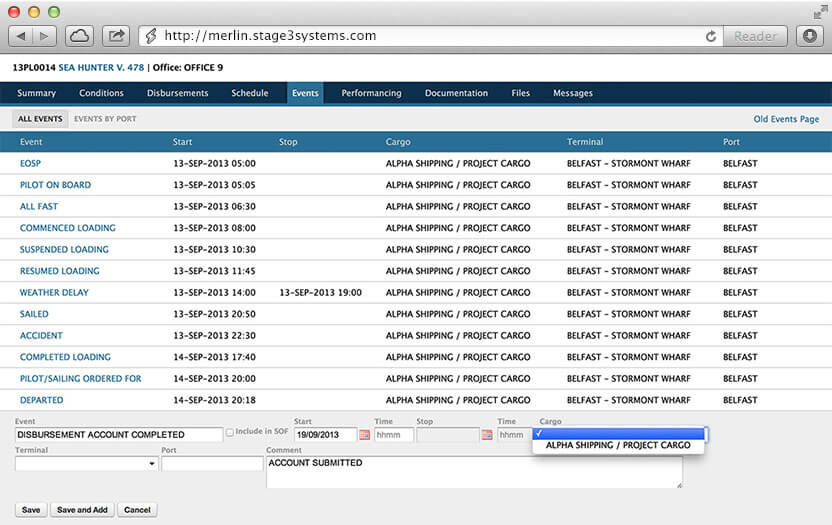Click Save and Add button
The height and width of the screenshot is (525, 832).
(x=82, y=510)
